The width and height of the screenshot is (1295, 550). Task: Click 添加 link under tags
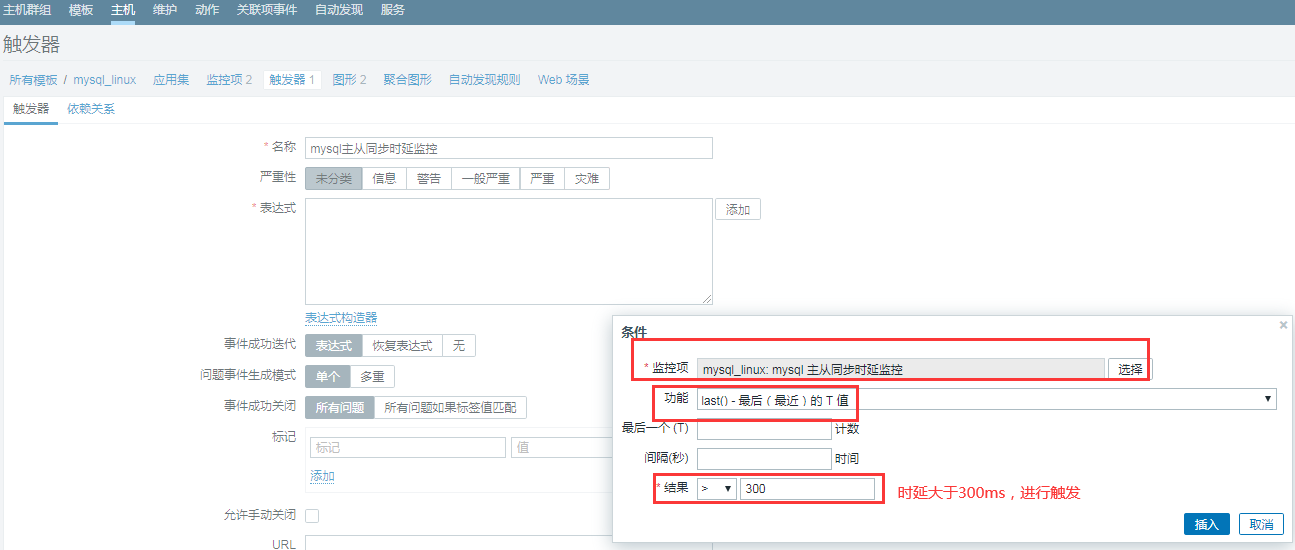[x=322, y=476]
